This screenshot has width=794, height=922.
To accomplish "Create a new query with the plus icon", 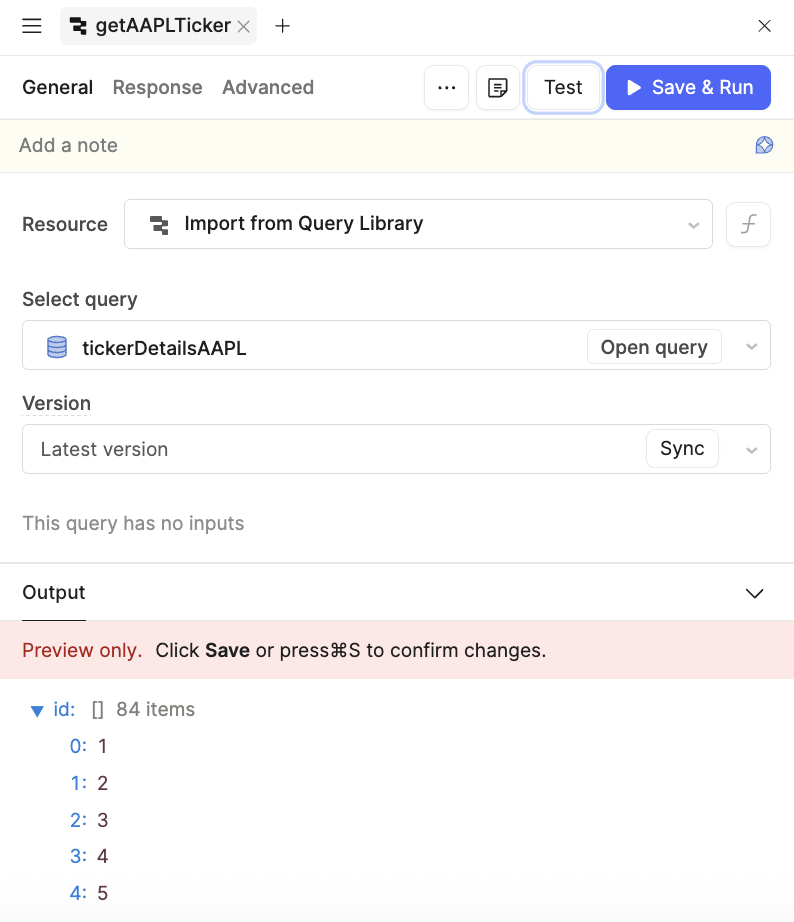I will 283,25.
